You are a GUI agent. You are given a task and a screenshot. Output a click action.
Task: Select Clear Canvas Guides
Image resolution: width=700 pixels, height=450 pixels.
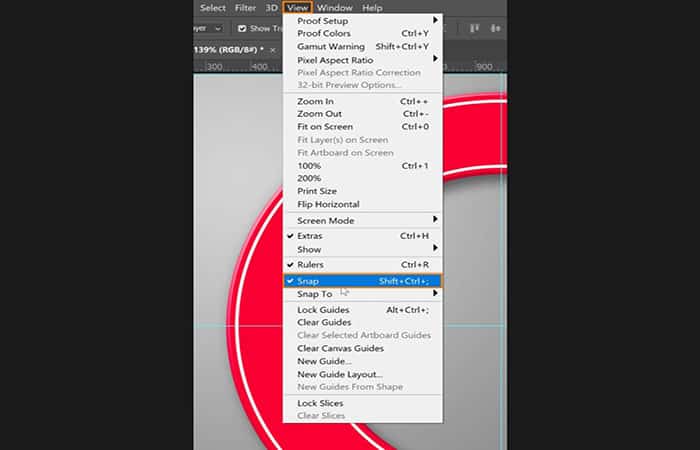pos(363,348)
